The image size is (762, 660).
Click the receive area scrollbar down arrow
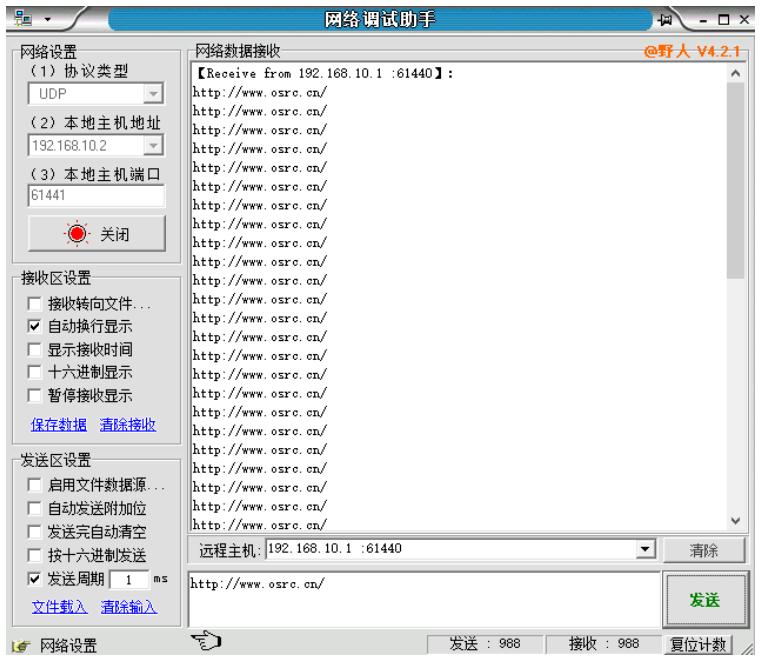[x=735, y=521]
